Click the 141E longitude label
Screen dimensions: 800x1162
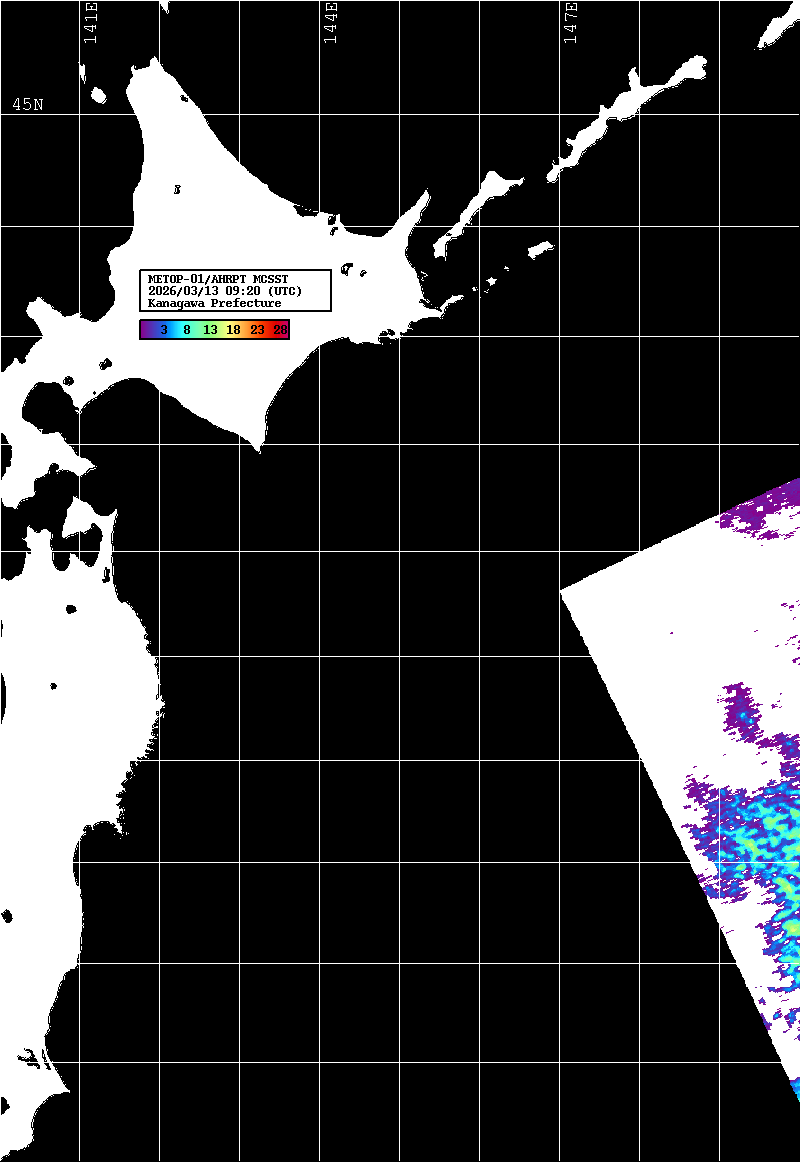click(91, 23)
